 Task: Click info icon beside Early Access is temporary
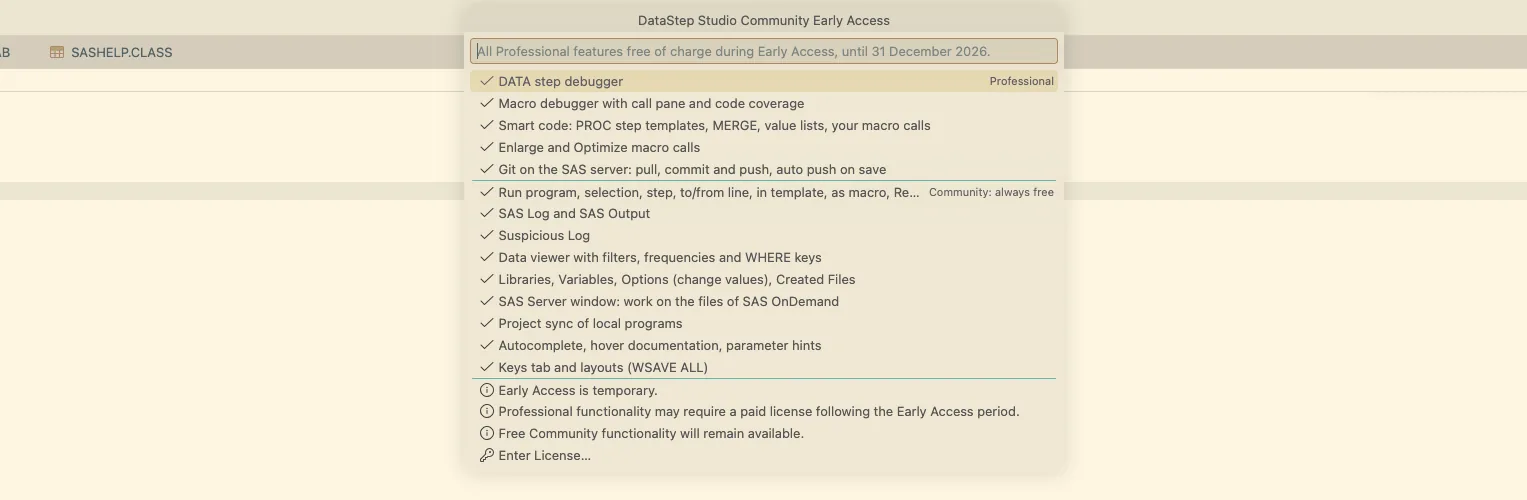coord(487,390)
